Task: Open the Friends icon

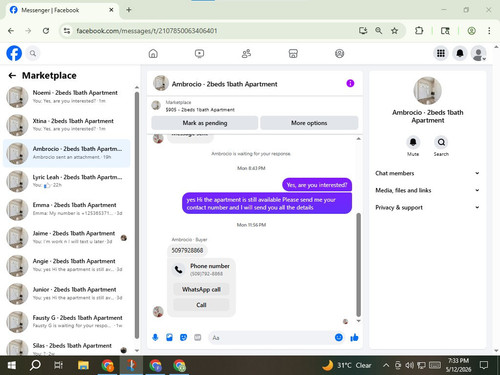Action: tap(246, 54)
